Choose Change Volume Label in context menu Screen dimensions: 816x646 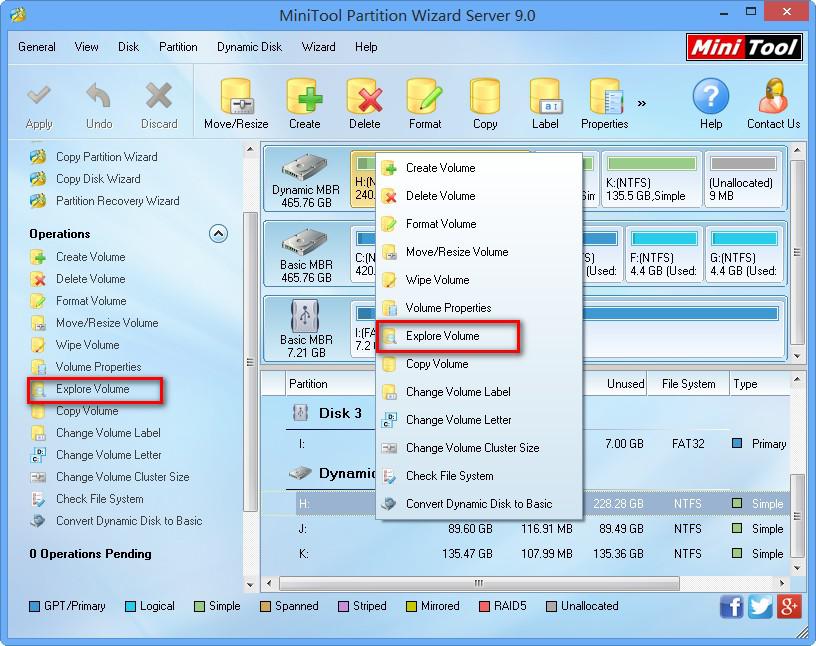479,391
